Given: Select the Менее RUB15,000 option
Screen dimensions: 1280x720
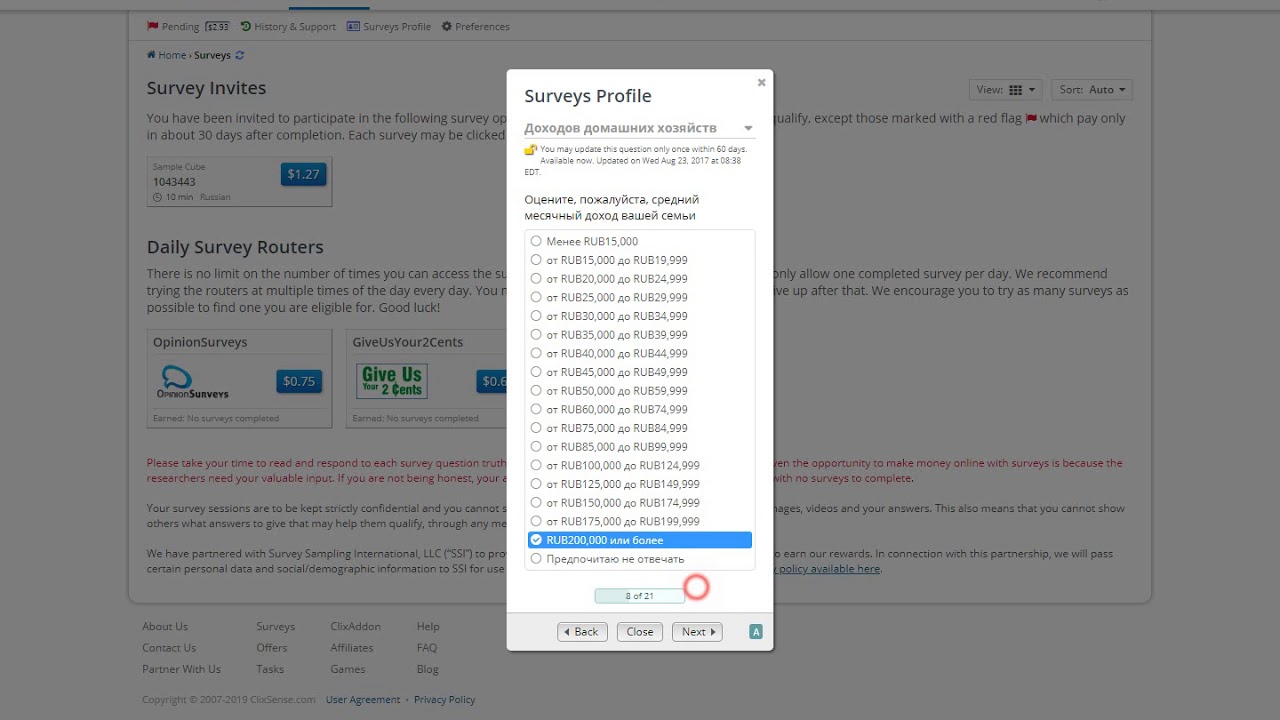Looking at the screenshot, I should coord(640,241).
